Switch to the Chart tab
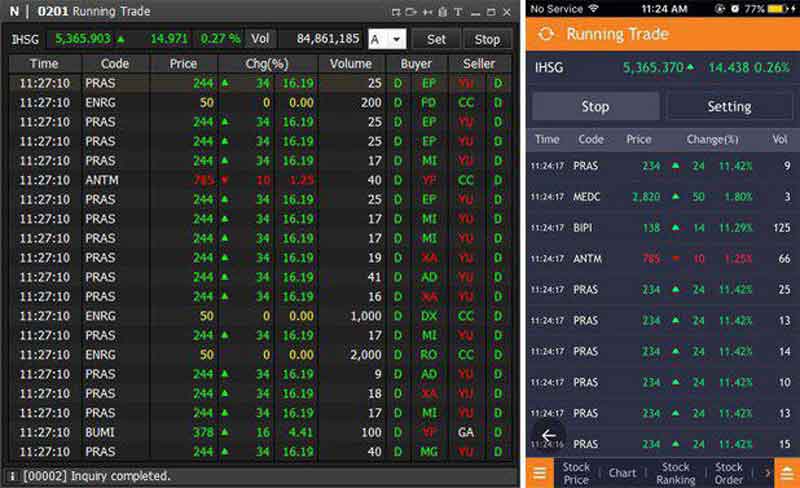 [622, 473]
